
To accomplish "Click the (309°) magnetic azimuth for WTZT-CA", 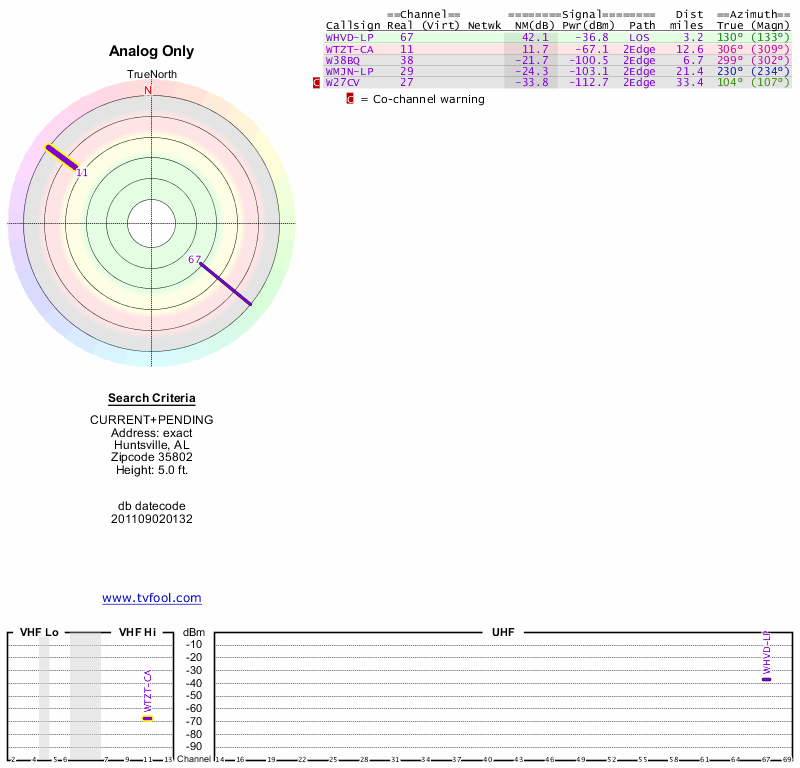I will (x=770, y=49).
